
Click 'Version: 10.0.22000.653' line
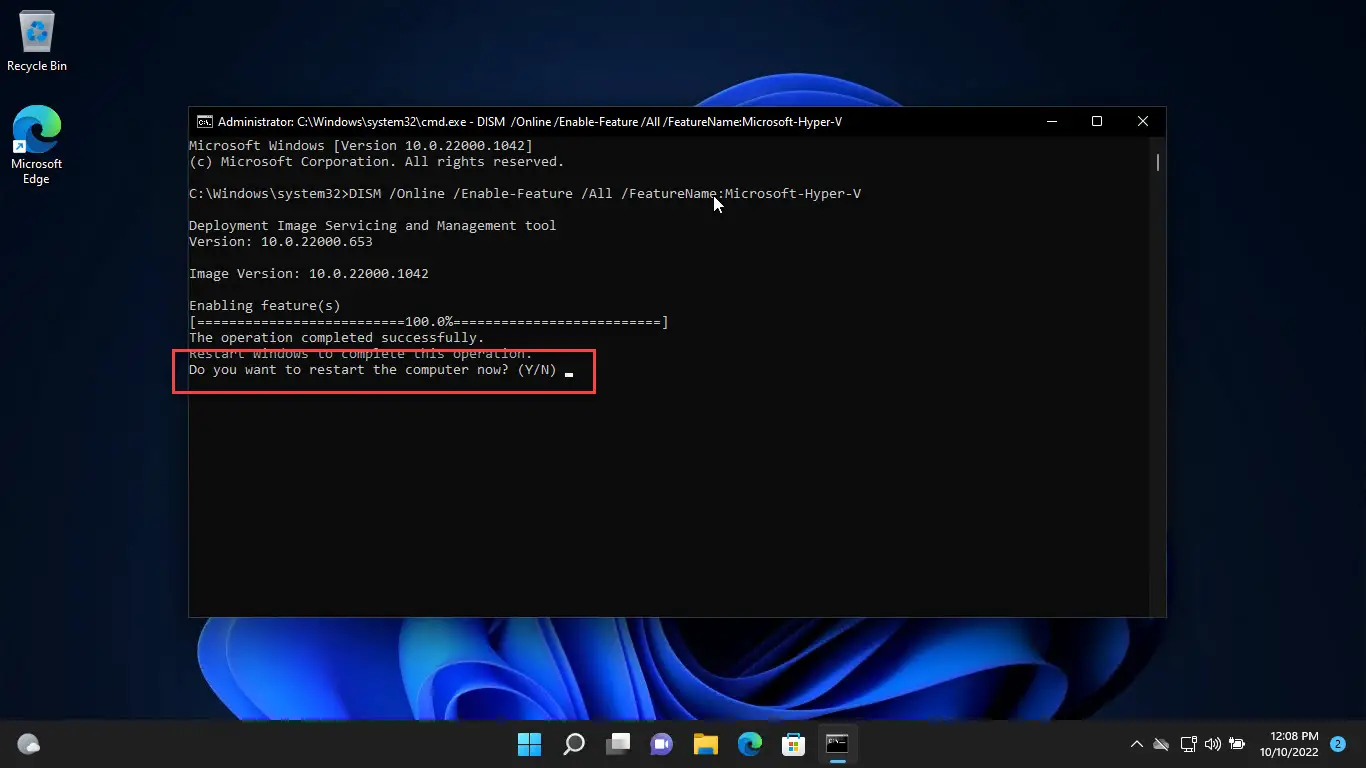281,242
